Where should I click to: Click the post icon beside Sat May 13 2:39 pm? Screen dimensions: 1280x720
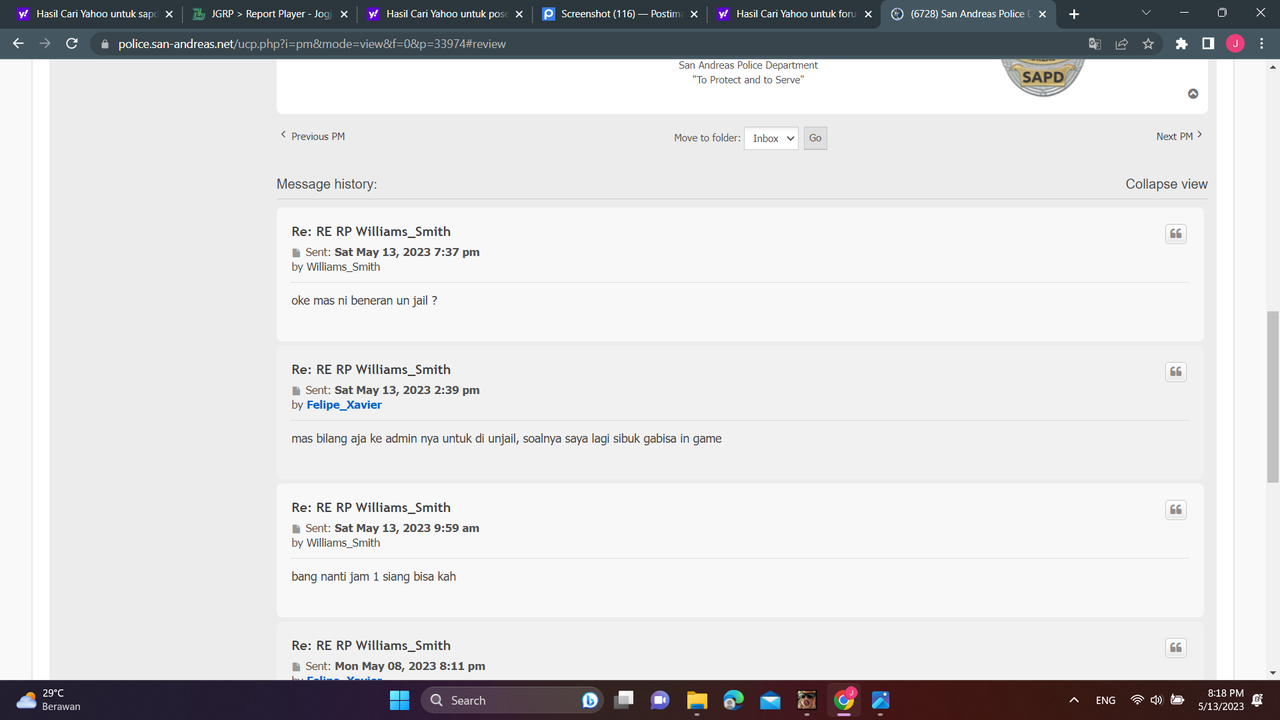[296, 391]
